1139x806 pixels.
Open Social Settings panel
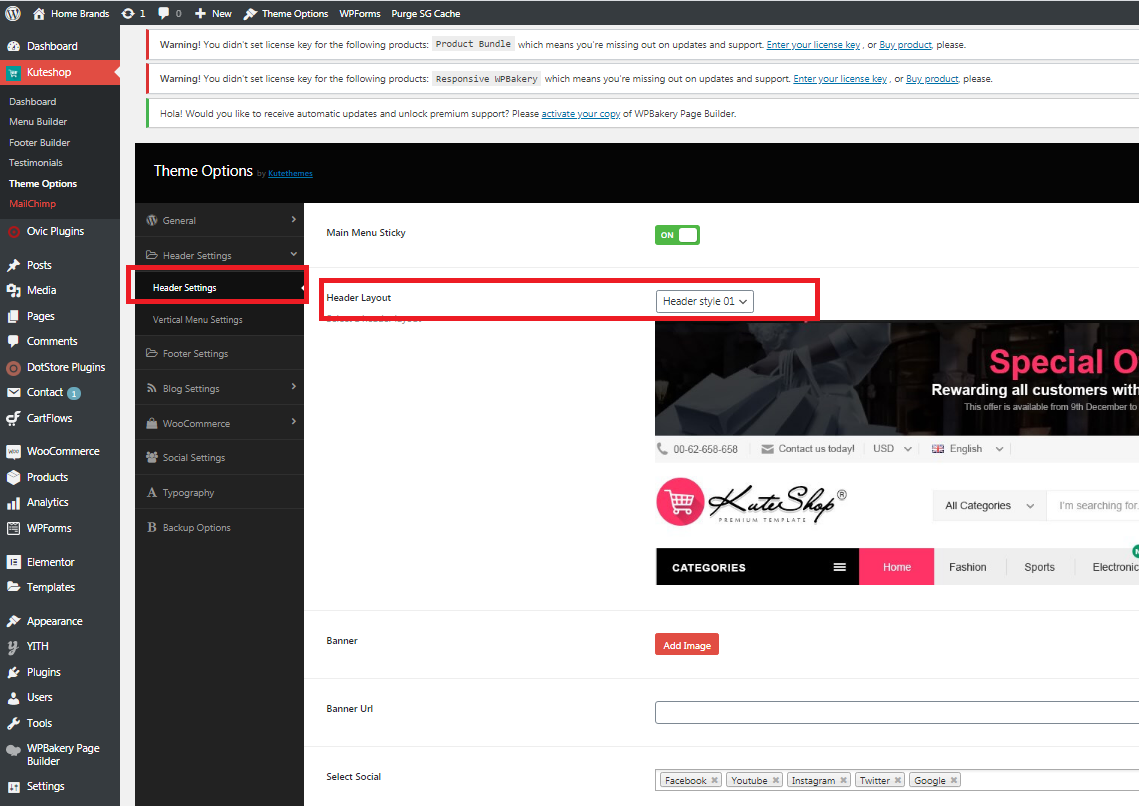click(x=219, y=457)
